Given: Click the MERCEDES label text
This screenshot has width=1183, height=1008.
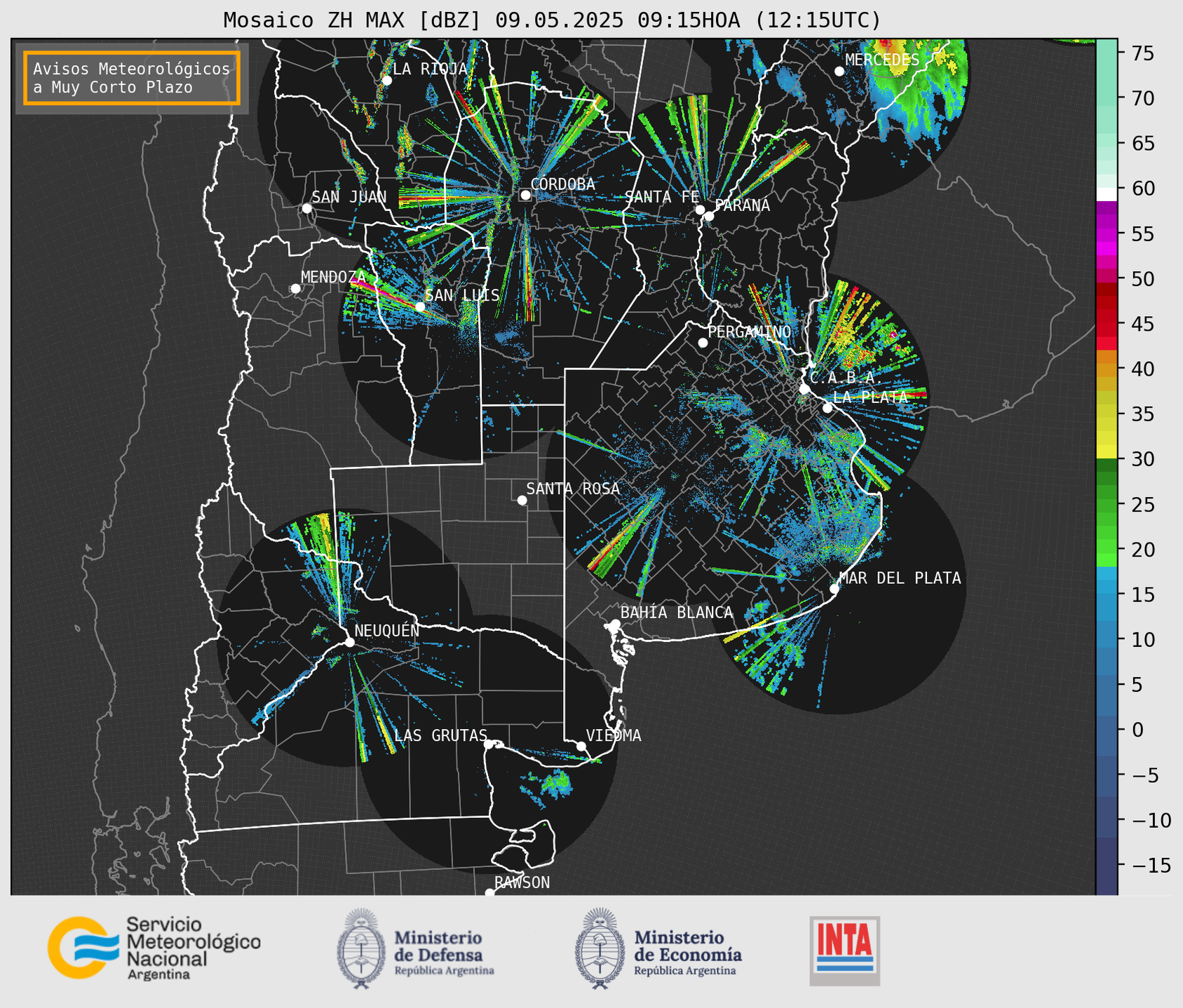Looking at the screenshot, I should tap(882, 60).
